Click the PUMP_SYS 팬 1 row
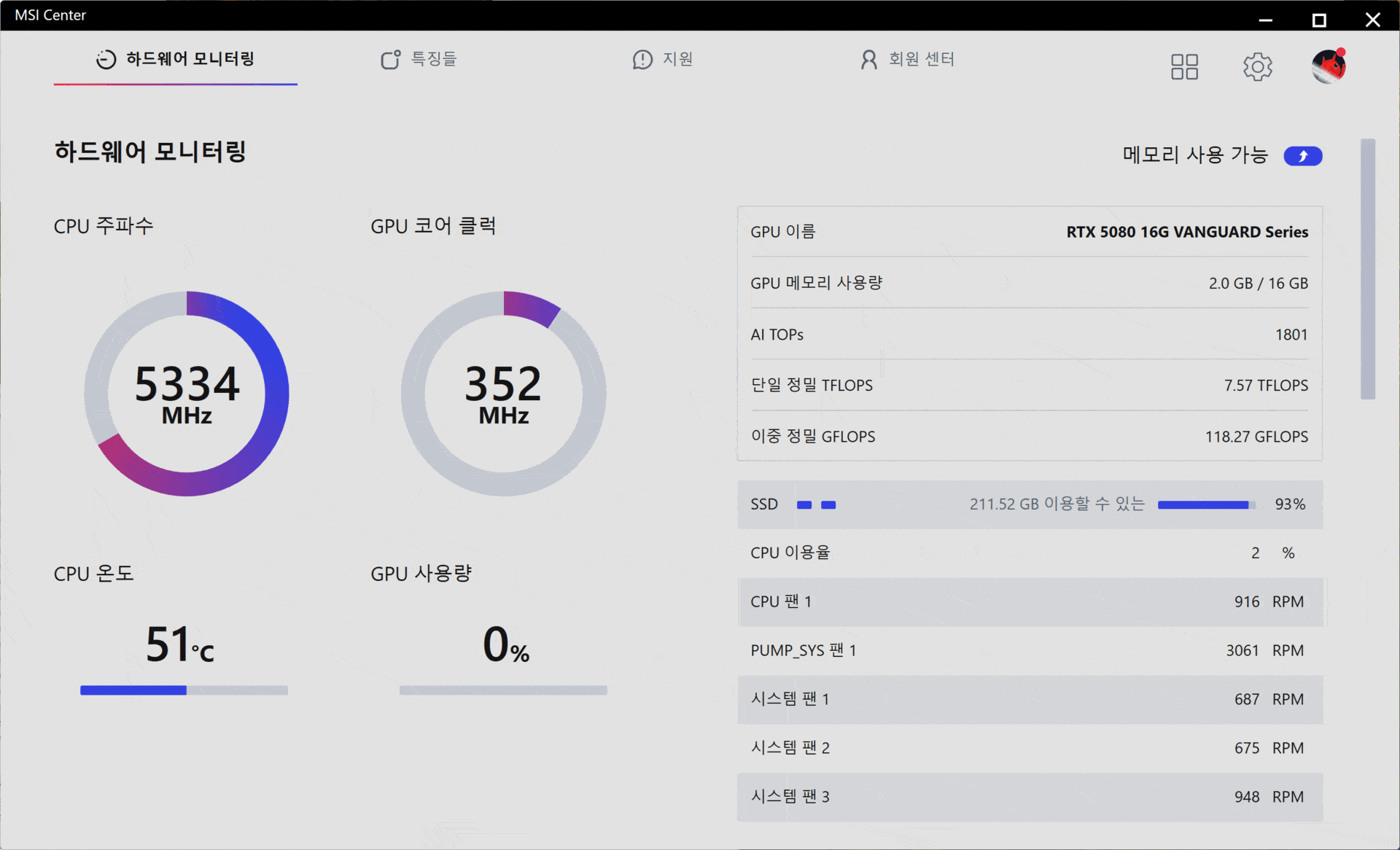The height and width of the screenshot is (850, 1400). click(x=1030, y=650)
